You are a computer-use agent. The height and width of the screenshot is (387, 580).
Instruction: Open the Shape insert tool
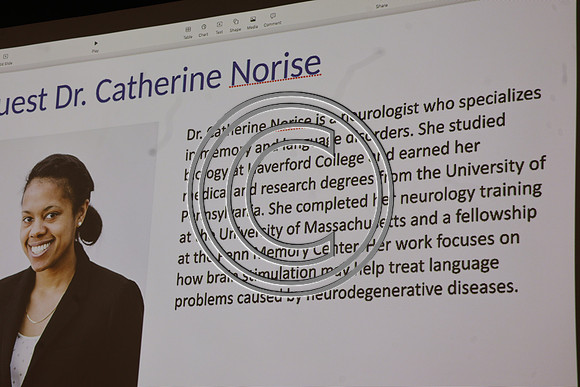(236, 25)
